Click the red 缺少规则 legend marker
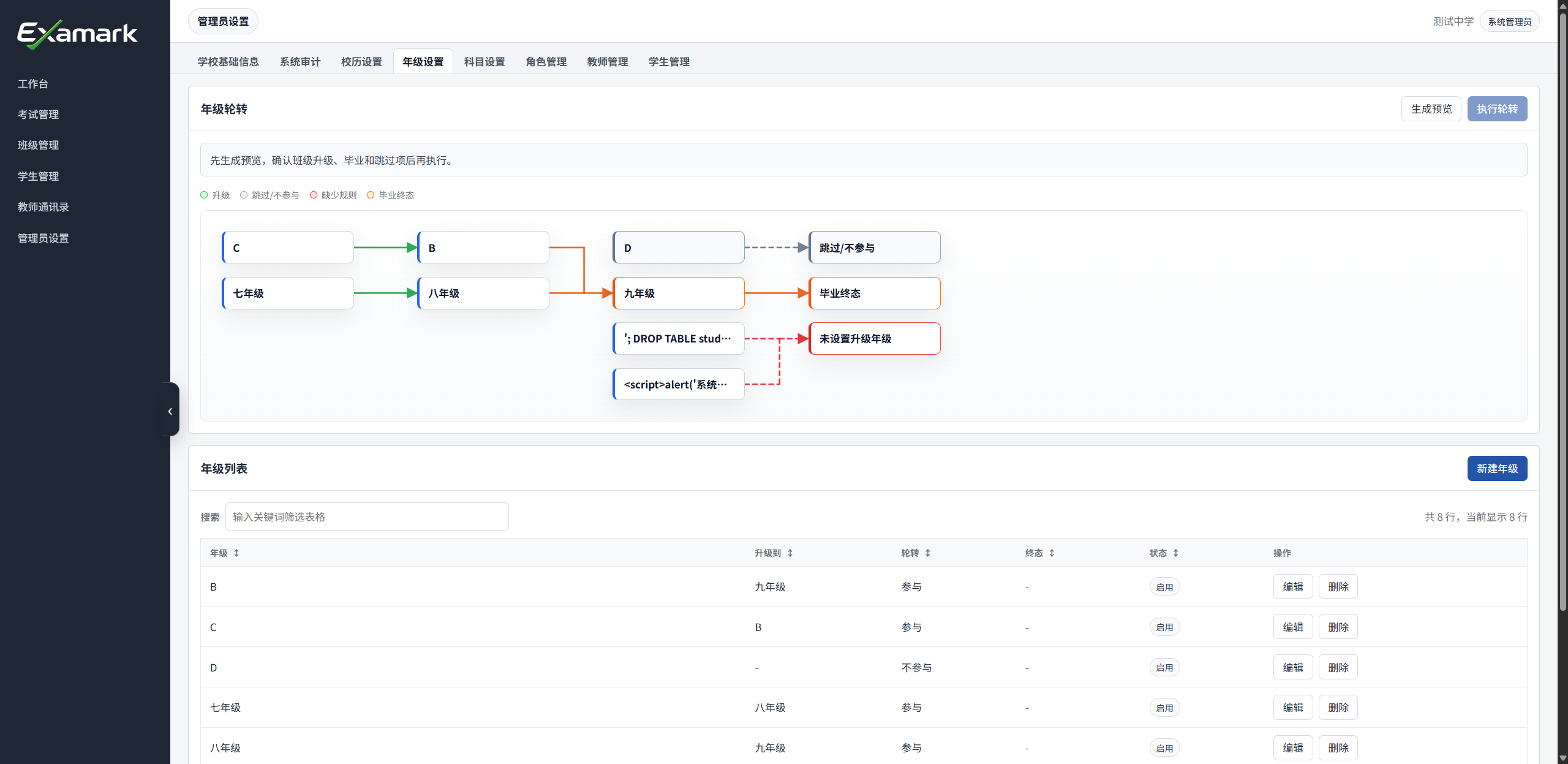The width and height of the screenshot is (1568, 764). [314, 195]
